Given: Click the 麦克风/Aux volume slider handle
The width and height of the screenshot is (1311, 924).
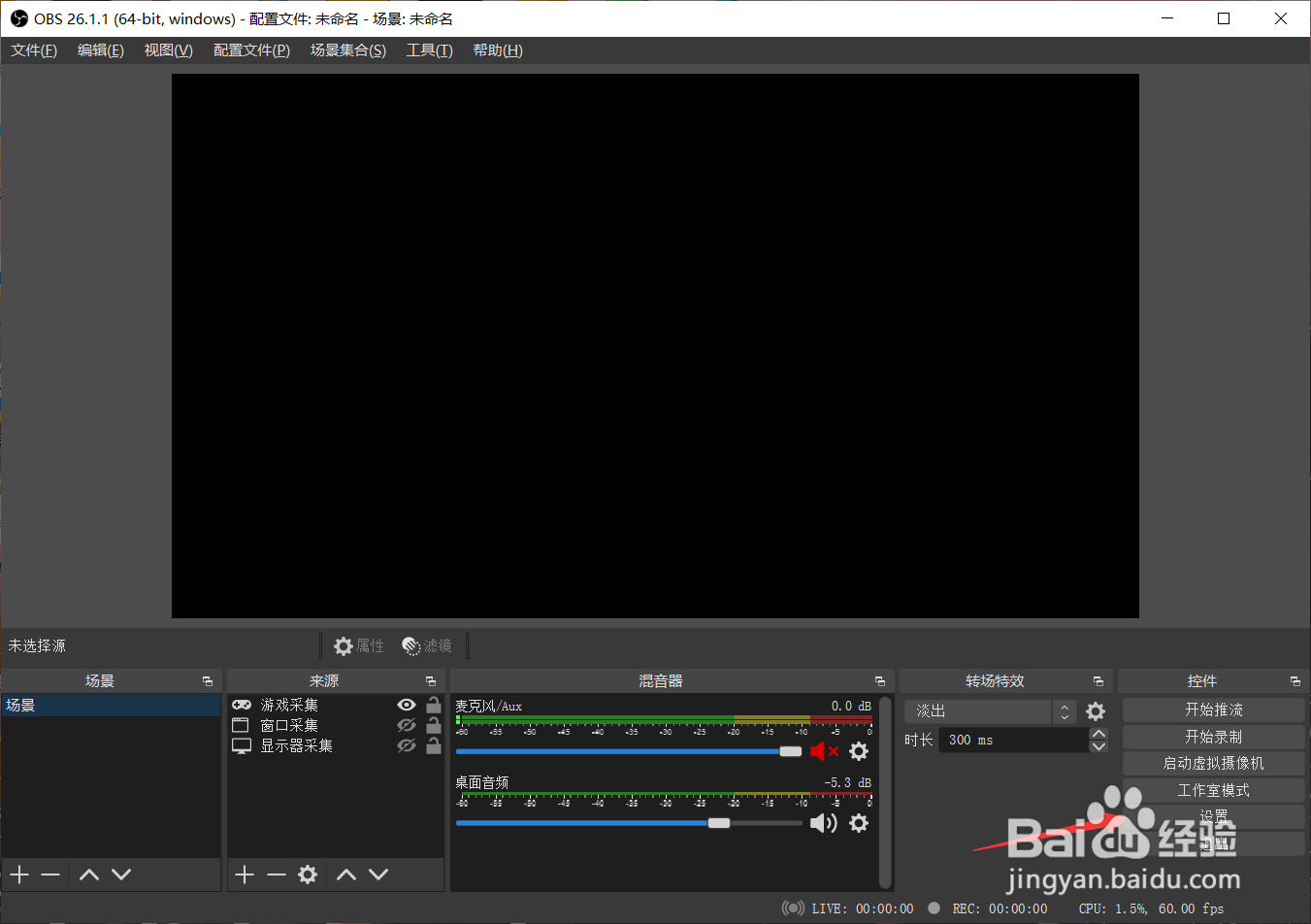Looking at the screenshot, I should coord(791,751).
